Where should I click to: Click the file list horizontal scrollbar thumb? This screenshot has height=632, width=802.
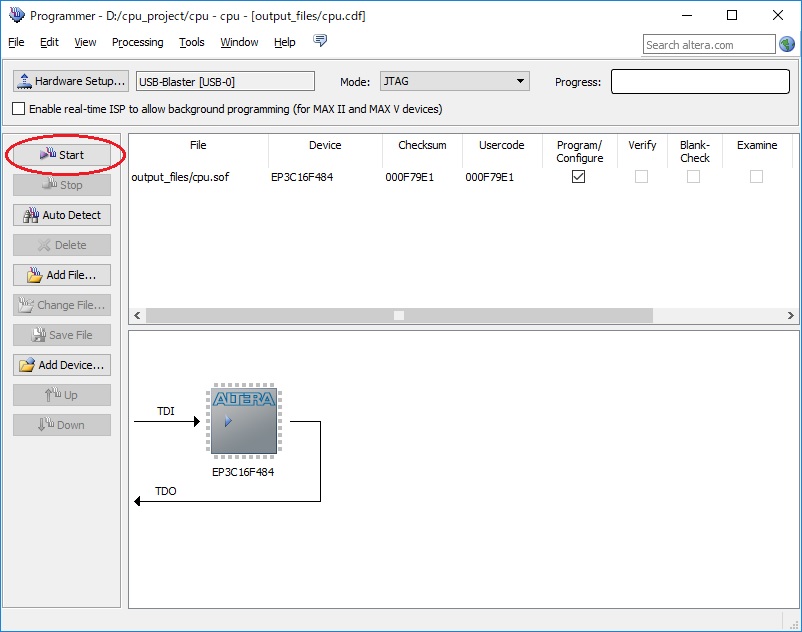tap(399, 315)
